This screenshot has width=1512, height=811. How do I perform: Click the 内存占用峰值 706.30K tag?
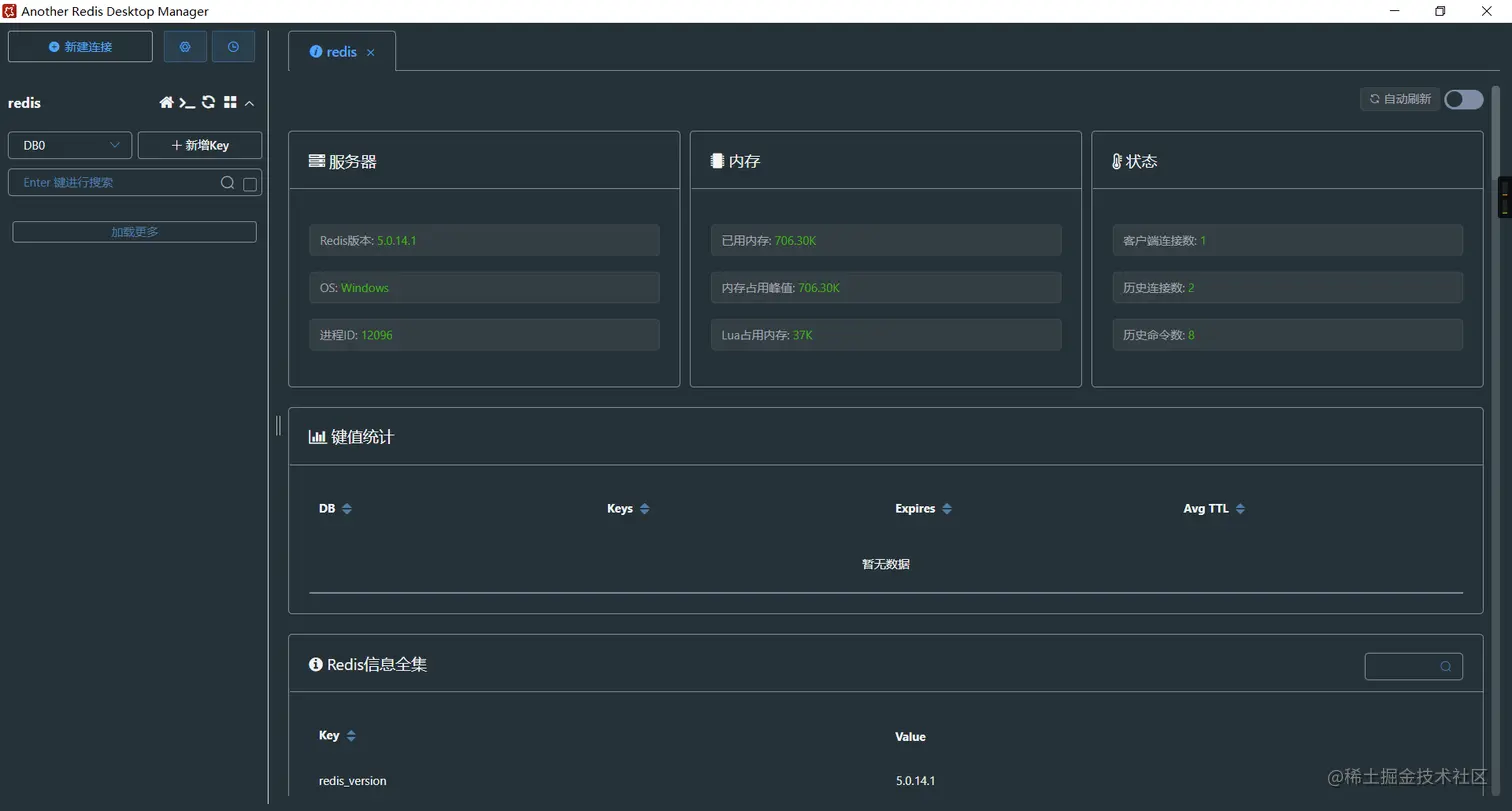(x=886, y=288)
